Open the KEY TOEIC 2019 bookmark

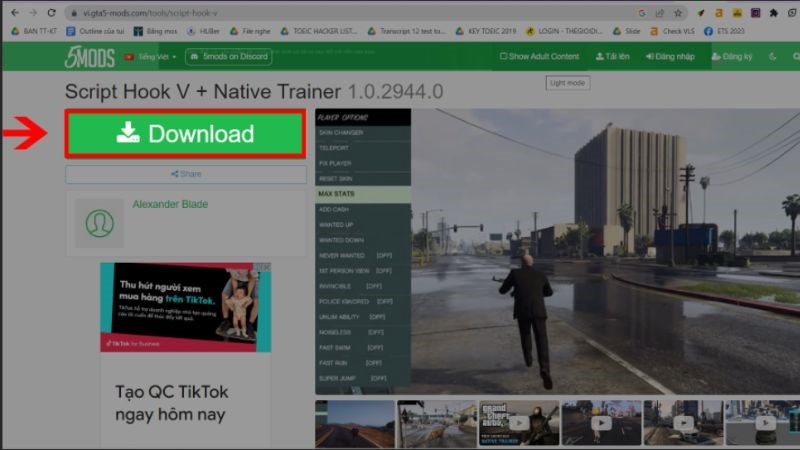(486, 31)
